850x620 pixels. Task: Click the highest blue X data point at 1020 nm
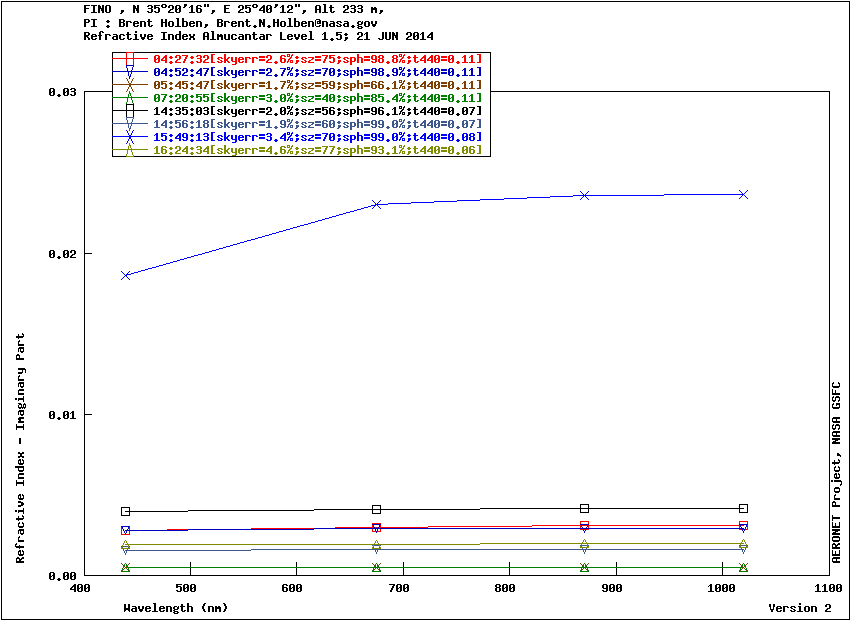(x=743, y=194)
